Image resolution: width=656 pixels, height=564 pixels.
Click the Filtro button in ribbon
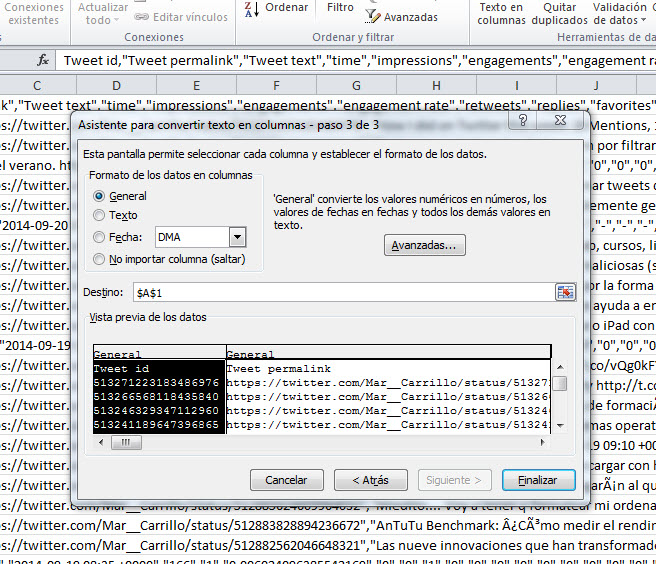click(x=340, y=8)
